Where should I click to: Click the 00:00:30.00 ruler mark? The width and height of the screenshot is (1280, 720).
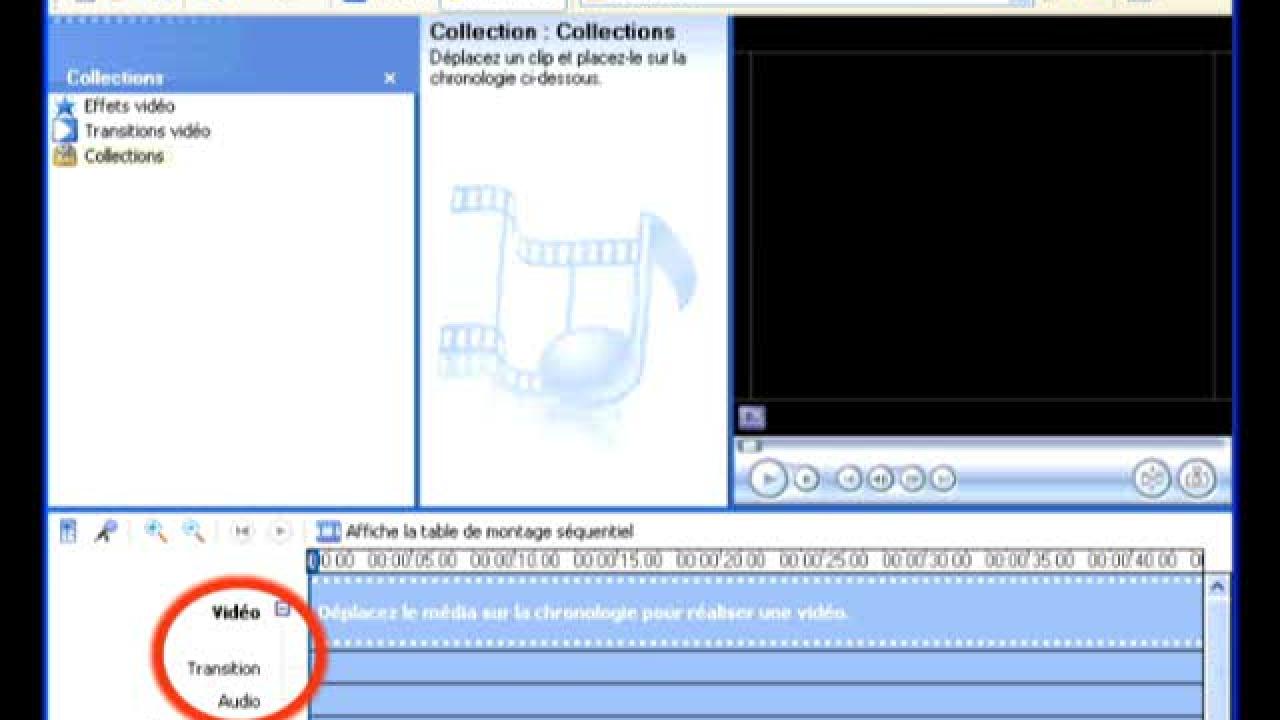pyautogui.click(x=927, y=561)
